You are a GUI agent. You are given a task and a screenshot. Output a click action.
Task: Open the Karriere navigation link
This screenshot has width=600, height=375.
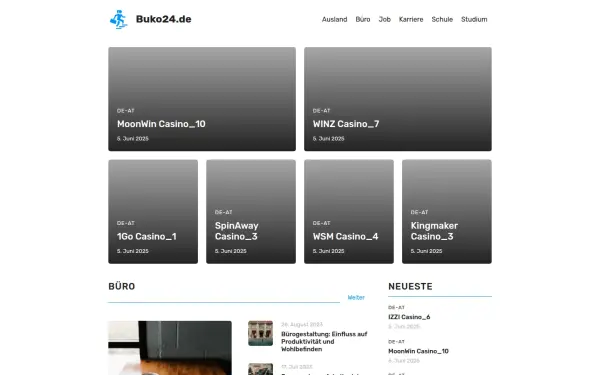click(411, 19)
